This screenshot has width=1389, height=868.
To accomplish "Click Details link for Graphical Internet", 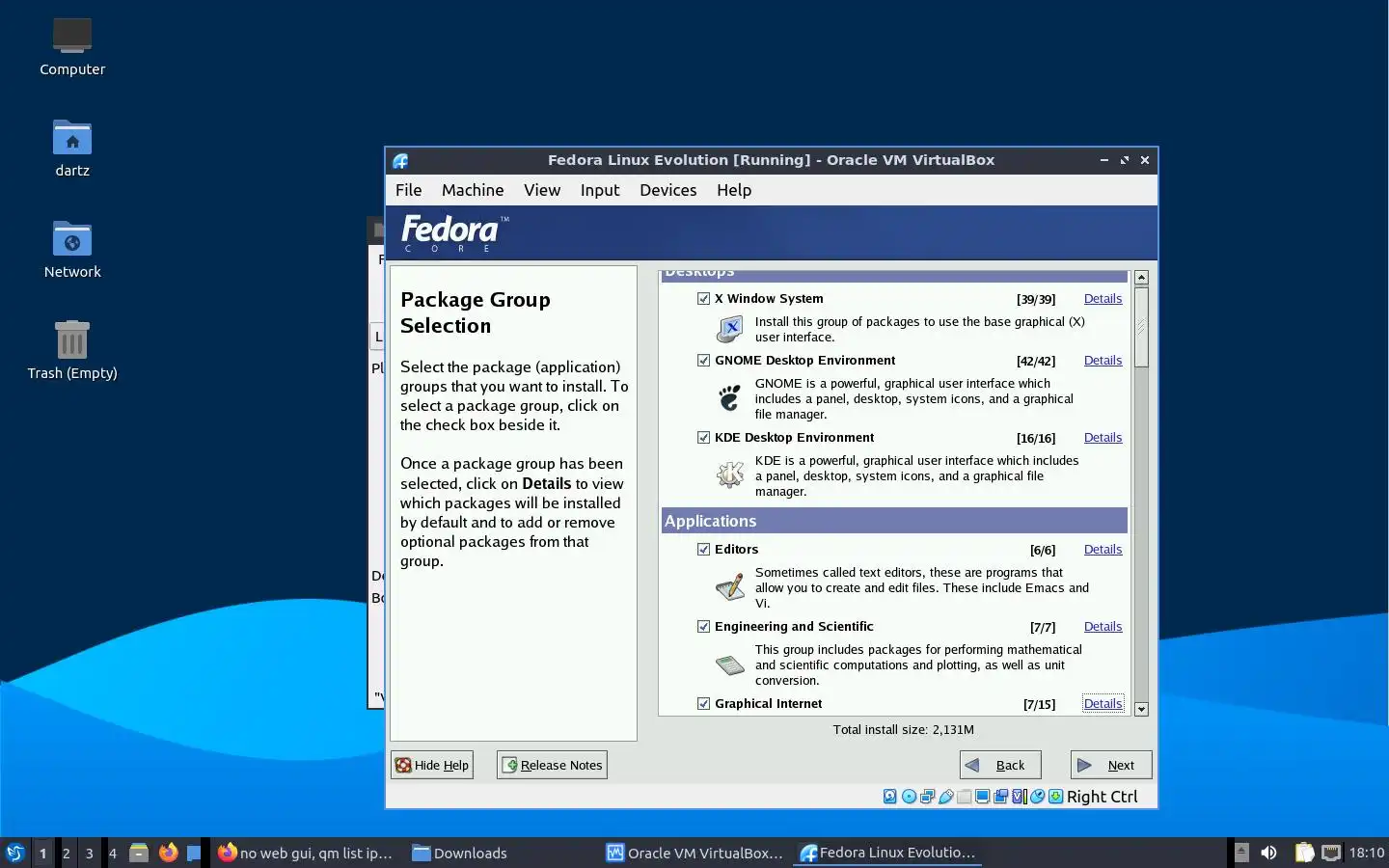I will (x=1103, y=704).
